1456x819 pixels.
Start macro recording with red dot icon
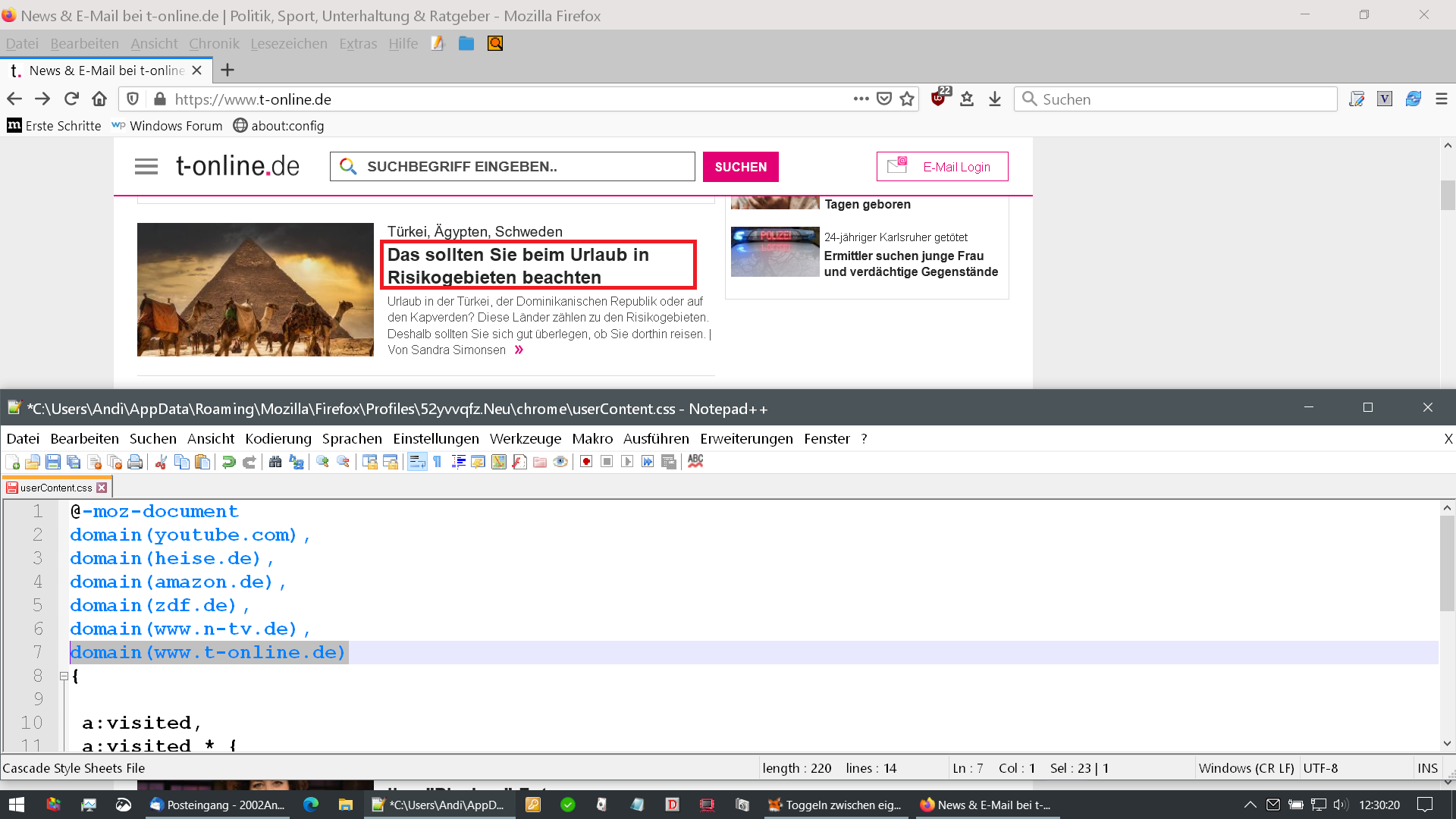coord(586,462)
